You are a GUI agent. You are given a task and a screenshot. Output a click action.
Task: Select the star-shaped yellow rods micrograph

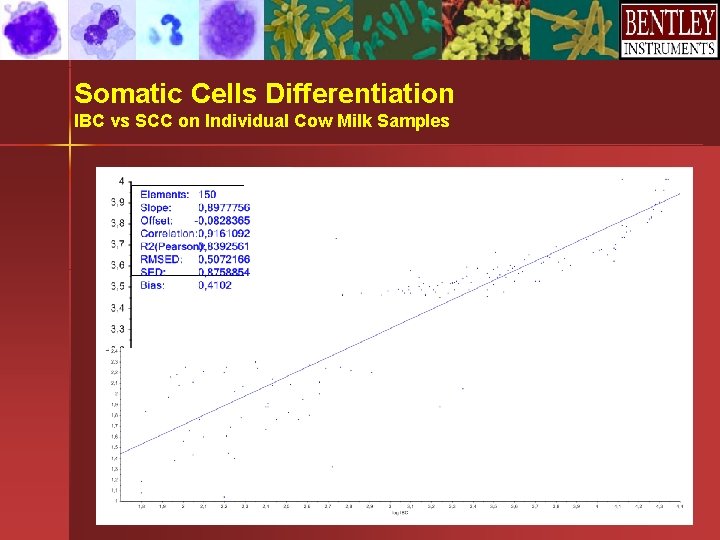574,29
